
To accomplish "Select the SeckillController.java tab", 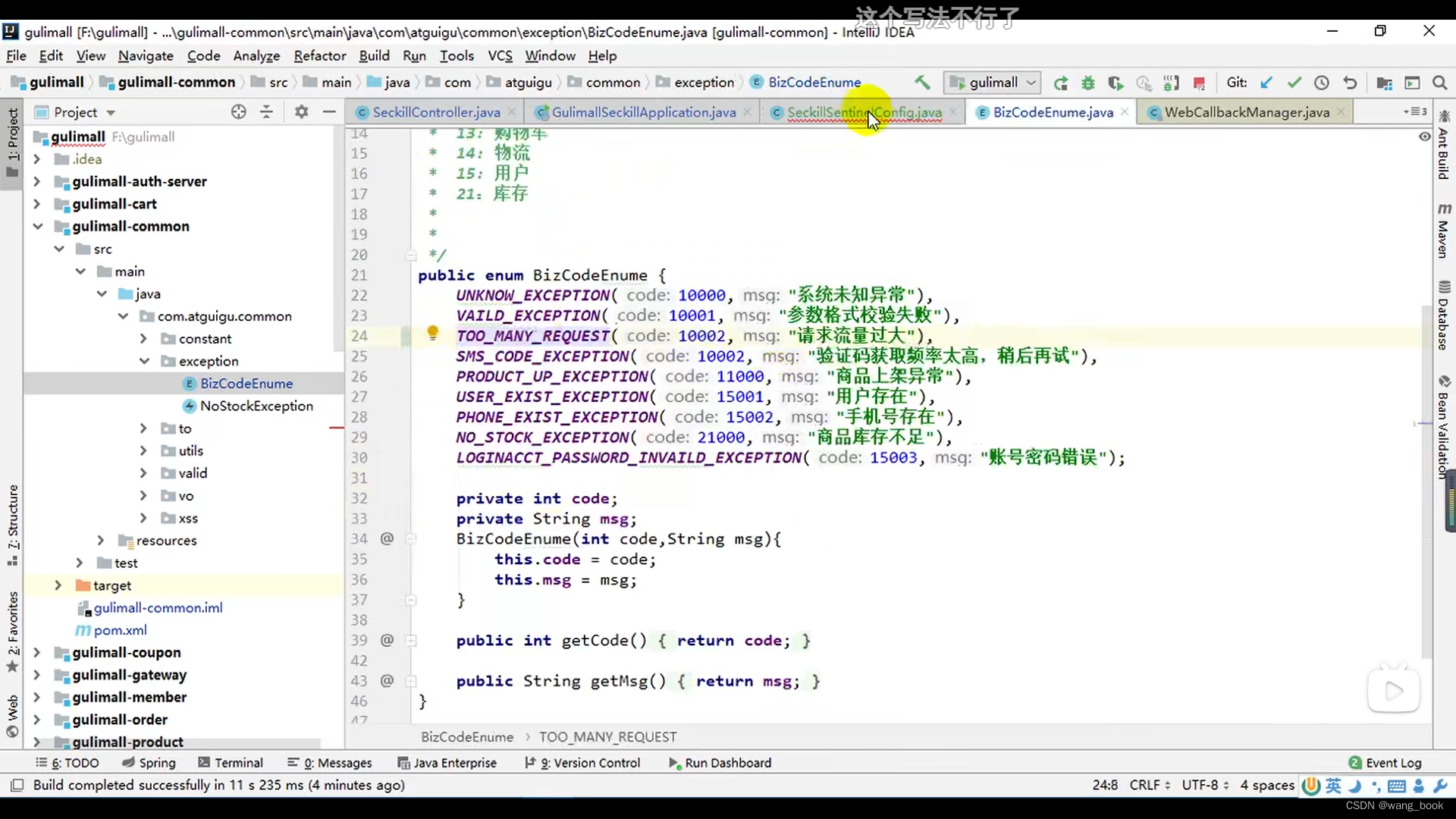I will point(436,112).
